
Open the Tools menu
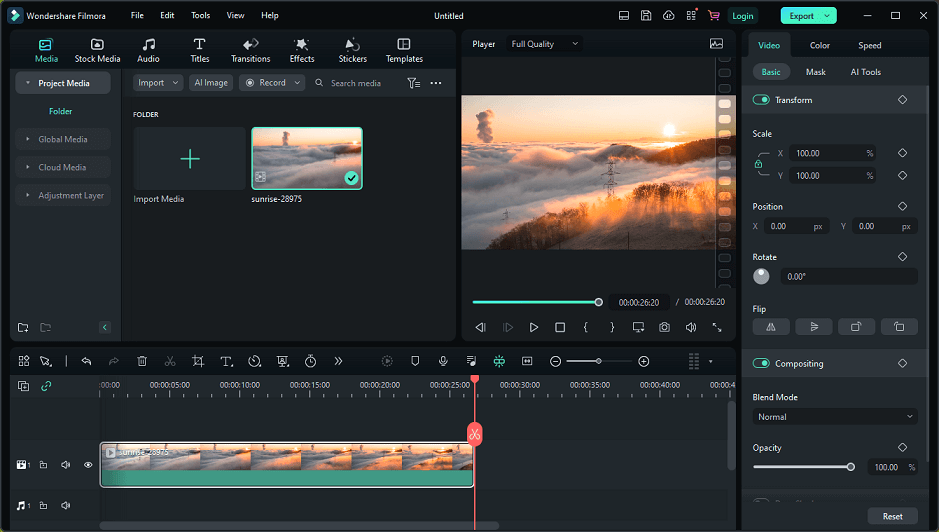(201, 16)
